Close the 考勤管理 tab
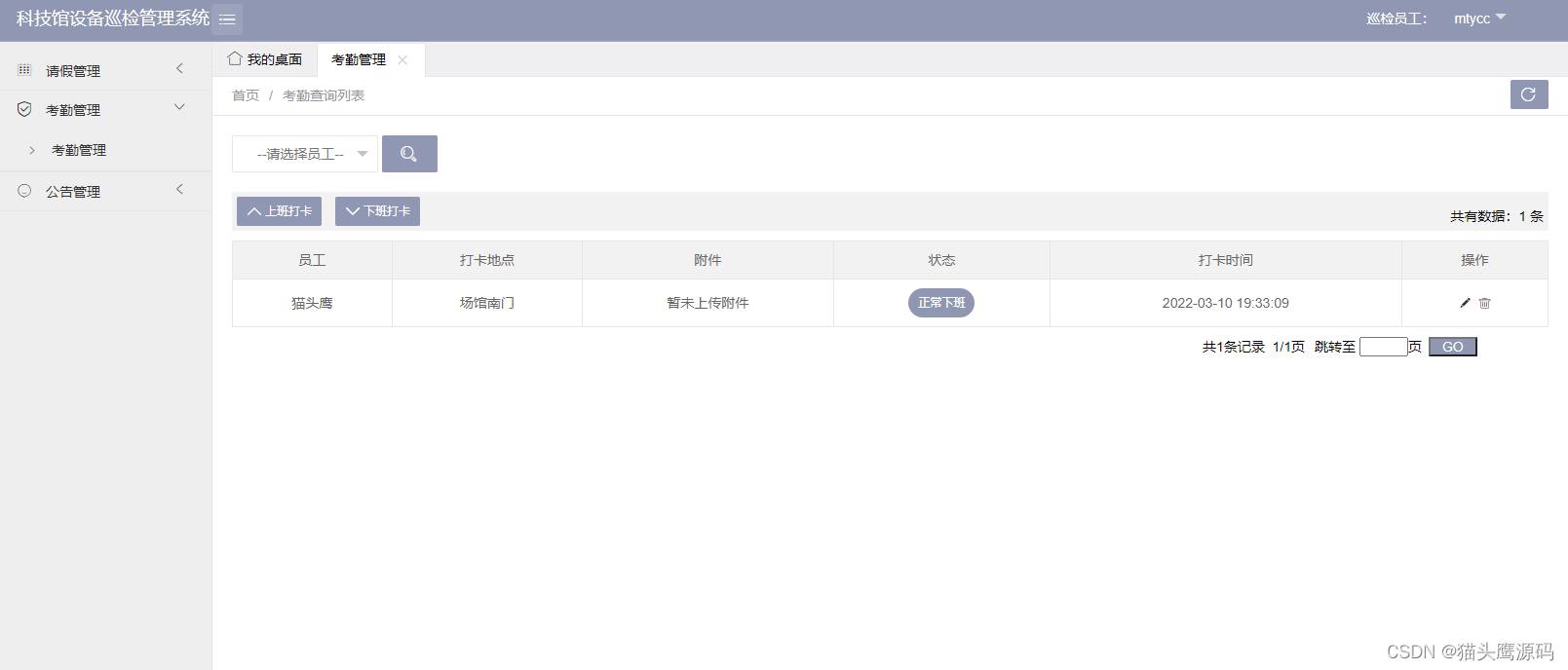Screen dimensions: 1568x670 click(402, 60)
